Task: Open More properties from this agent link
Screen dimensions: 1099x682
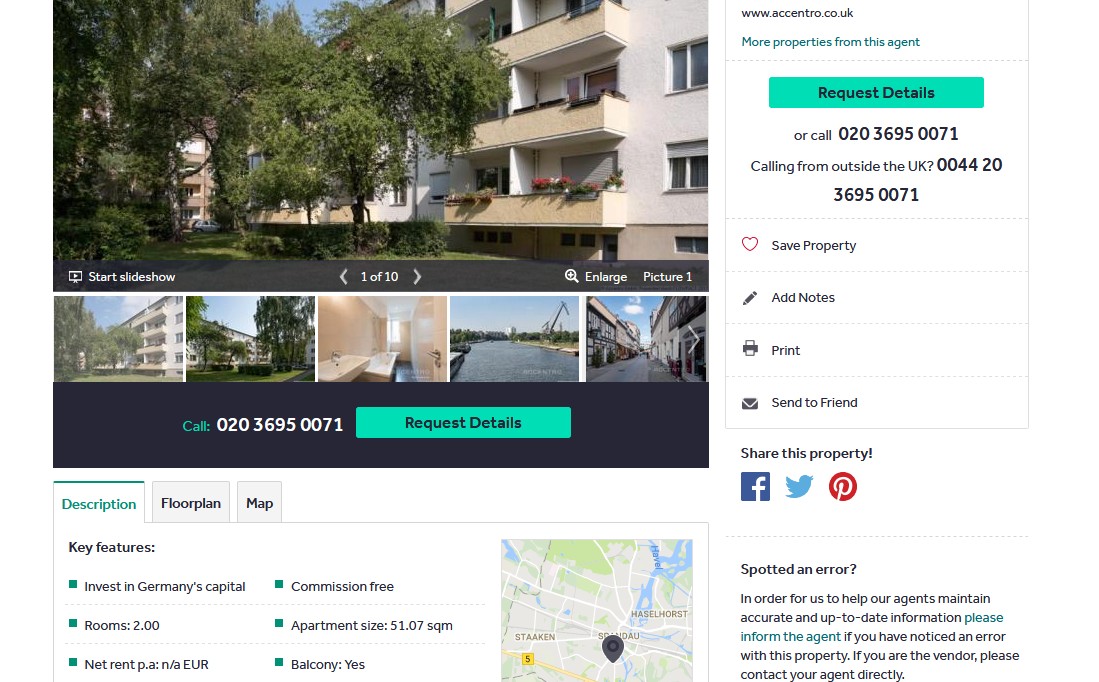Action: pos(831,42)
